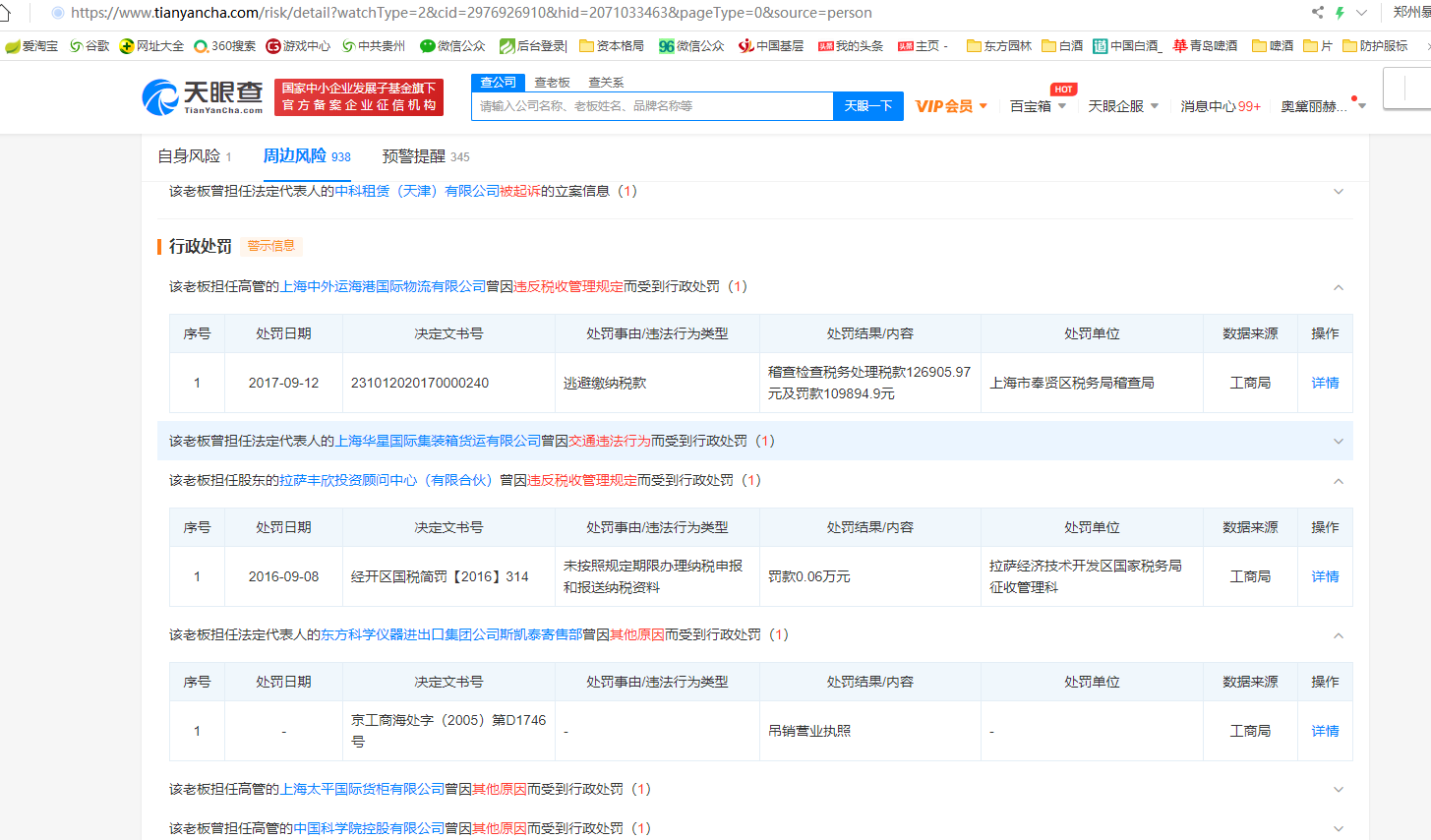This screenshot has height=840, width=1431.
Task: Click the 天眼一下 search button
Action: coord(868,106)
